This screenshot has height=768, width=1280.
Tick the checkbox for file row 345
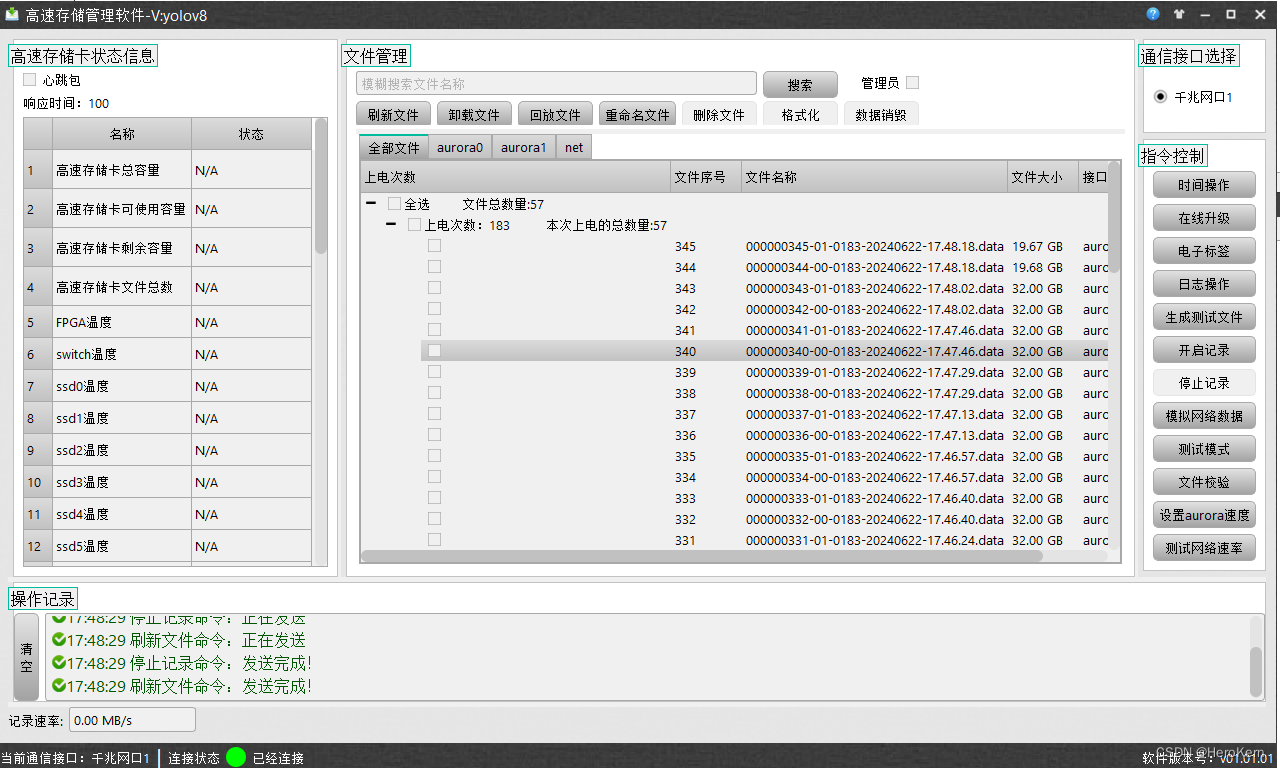point(434,246)
